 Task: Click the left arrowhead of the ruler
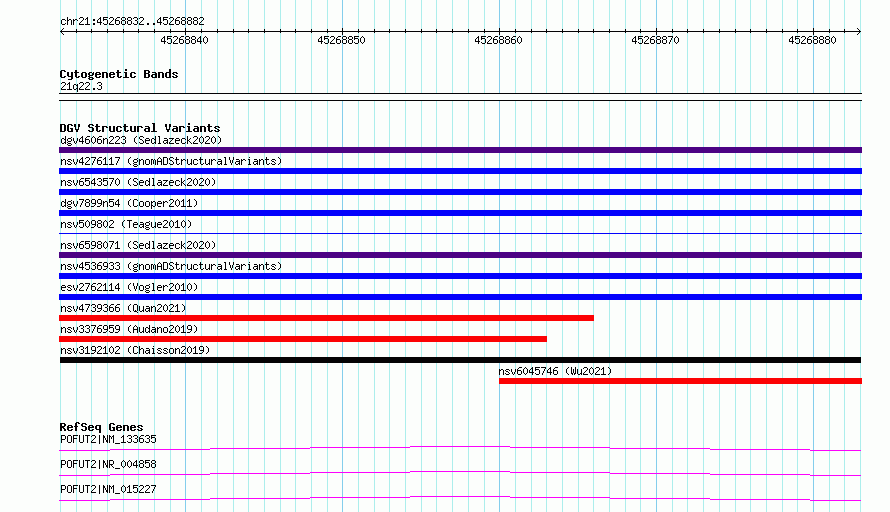click(62, 32)
